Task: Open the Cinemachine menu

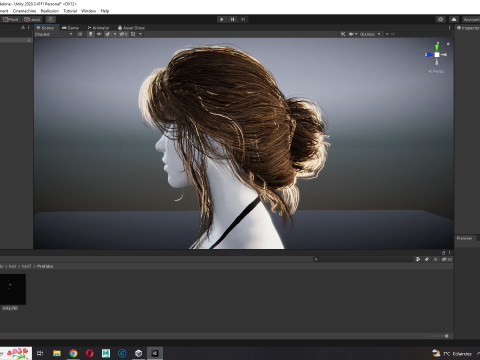Action: coord(24,11)
